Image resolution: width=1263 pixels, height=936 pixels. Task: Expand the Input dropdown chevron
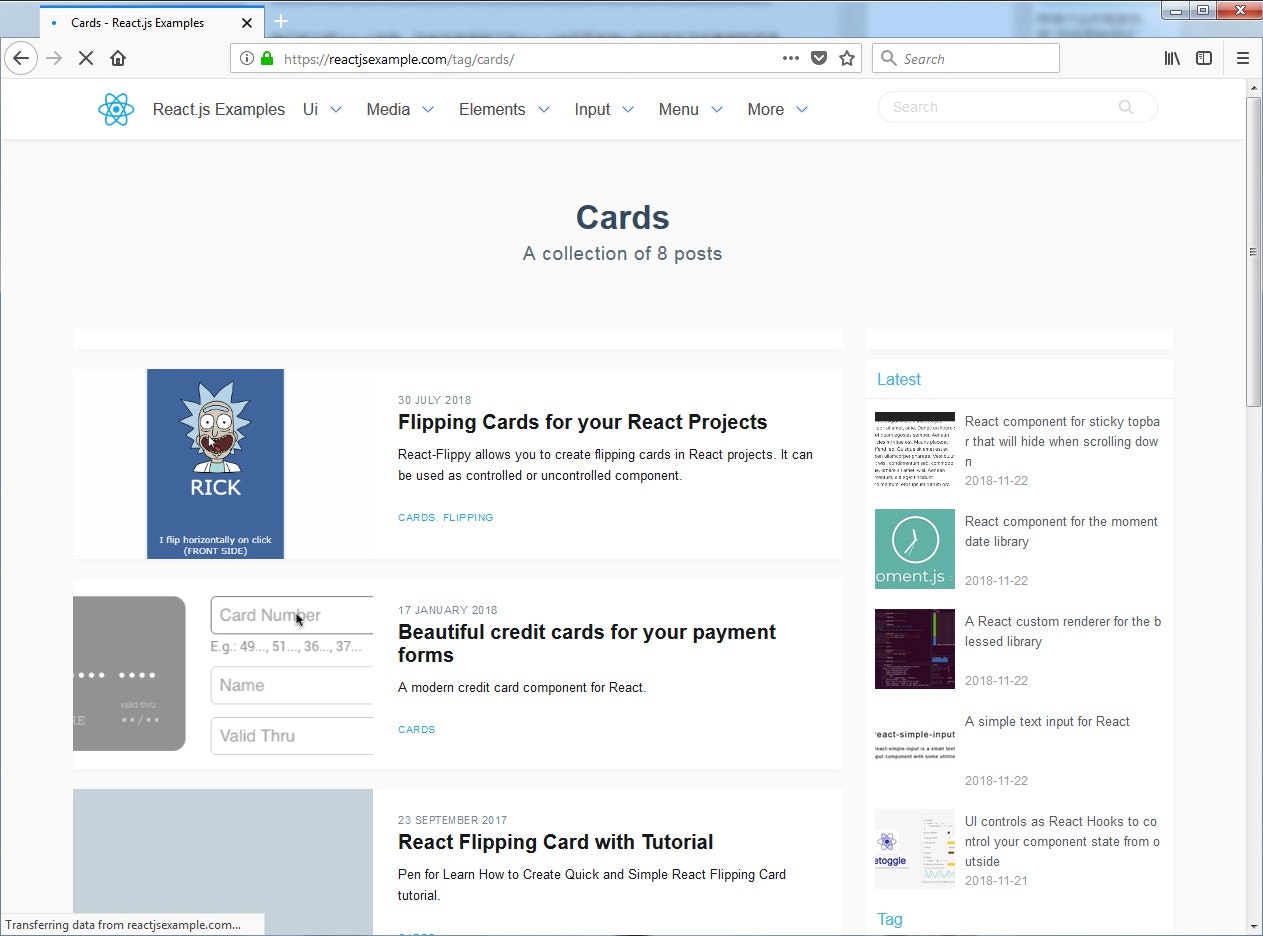(629, 110)
